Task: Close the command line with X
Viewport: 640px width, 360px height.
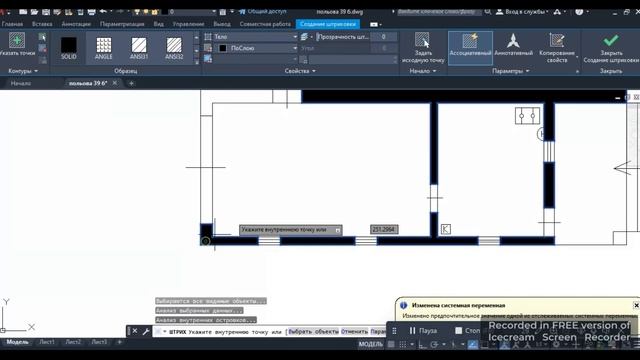Action: [x=135, y=331]
